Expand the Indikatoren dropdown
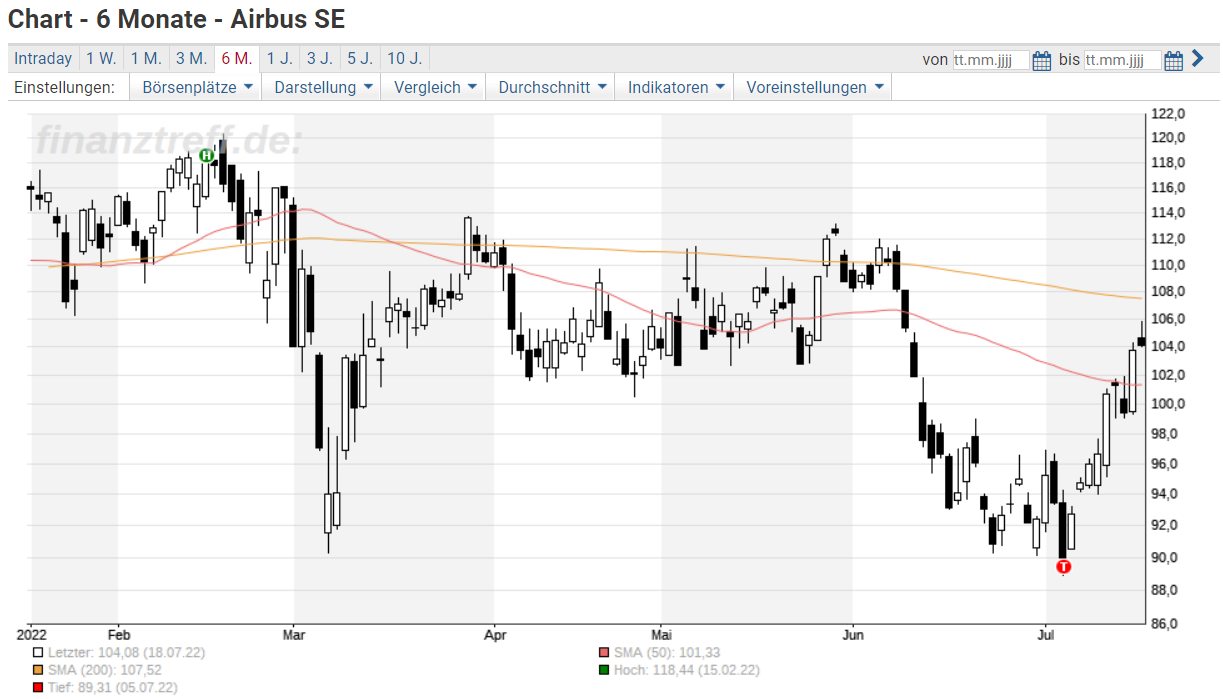This screenshot has width=1223, height=699. [675, 87]
